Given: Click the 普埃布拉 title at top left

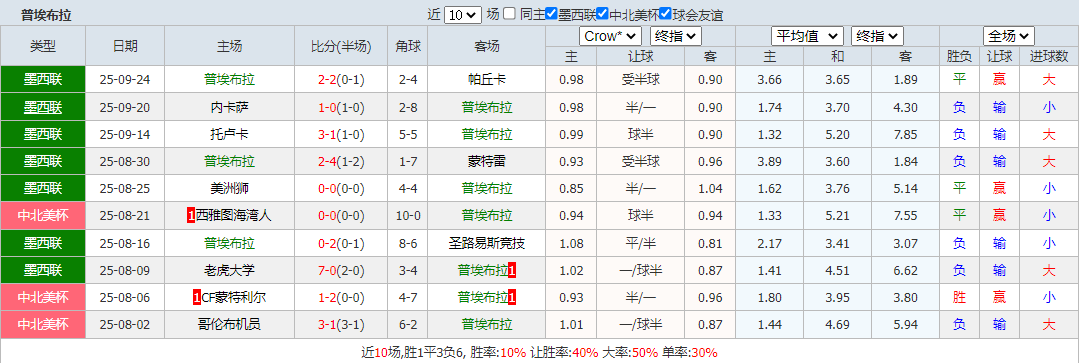Looking at the screenshot, I should 46,14.
